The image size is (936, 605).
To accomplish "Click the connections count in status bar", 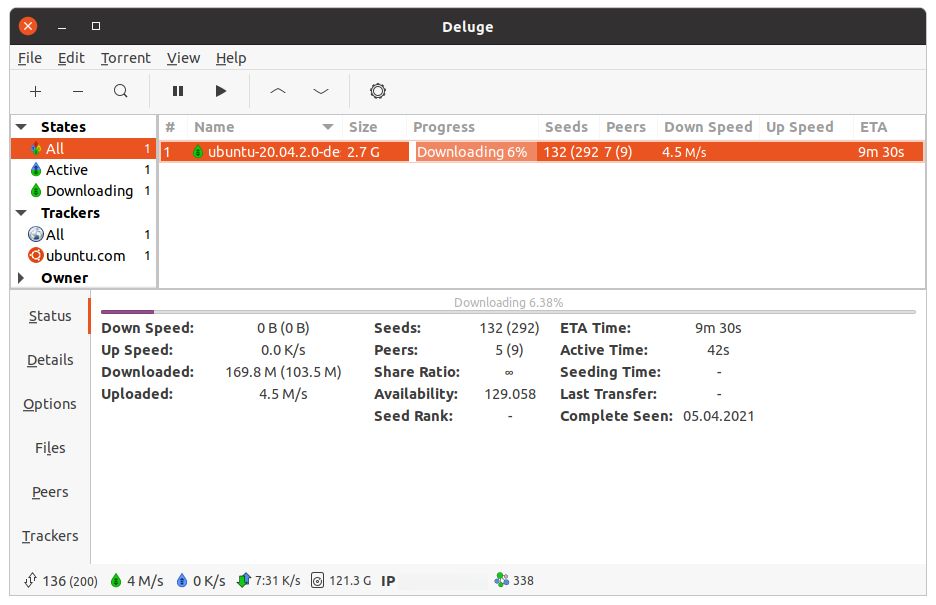I will click(x=60, y=580).
